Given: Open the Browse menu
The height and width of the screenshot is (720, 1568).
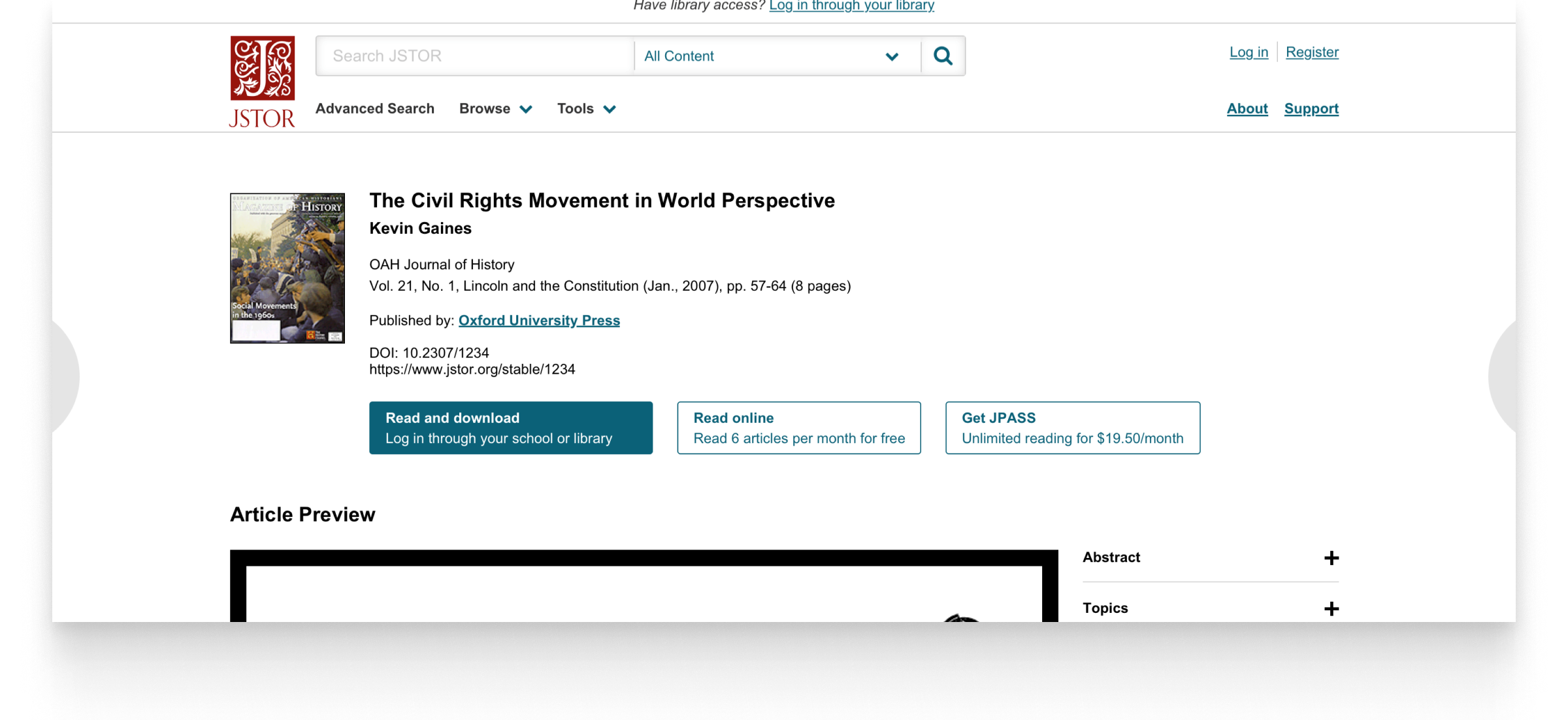Looking at the screenshot, I should pyautogui.click(x=496, y=108).
